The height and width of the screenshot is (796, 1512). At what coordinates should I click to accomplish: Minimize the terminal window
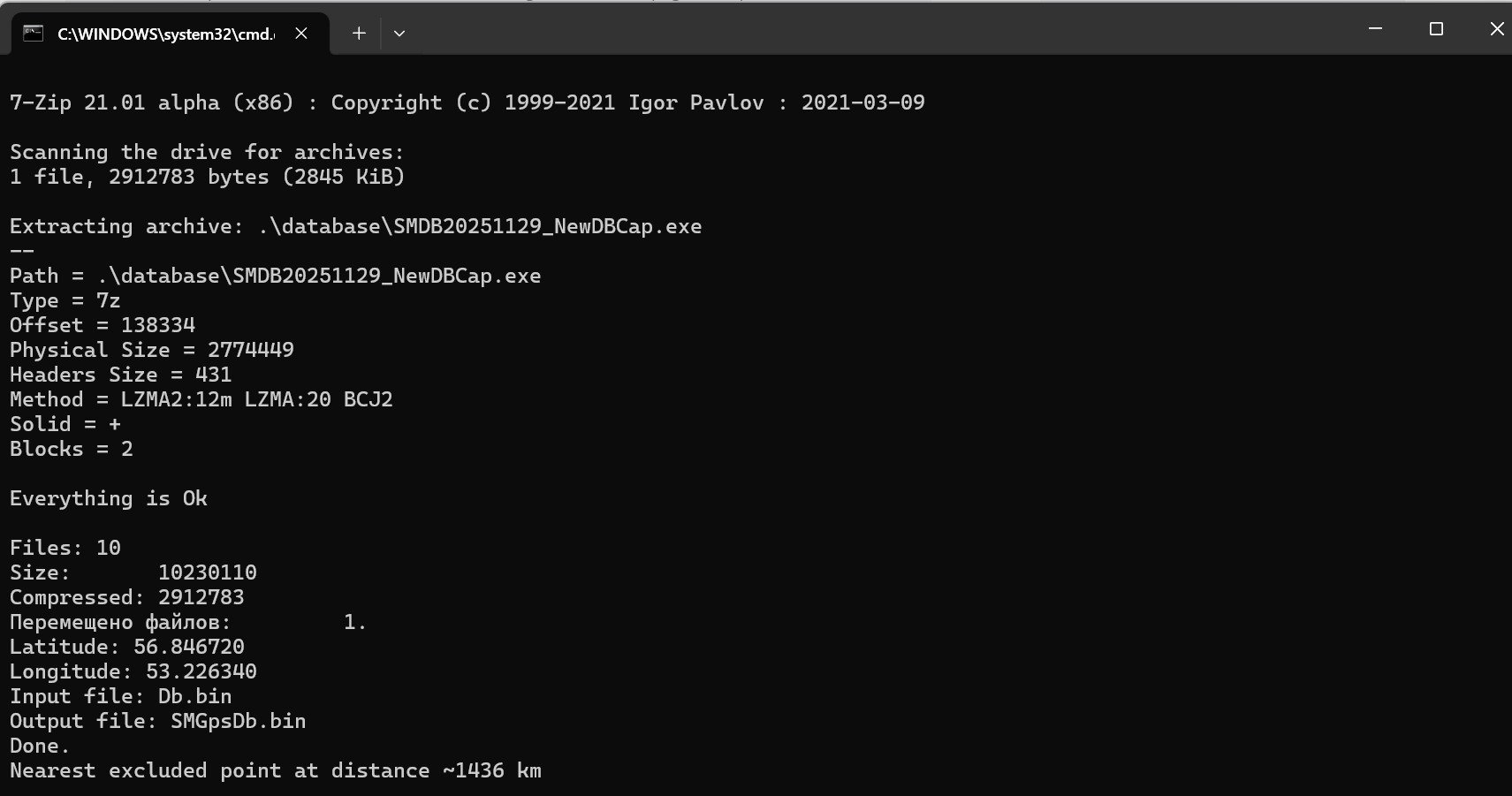pos(1375,29)
